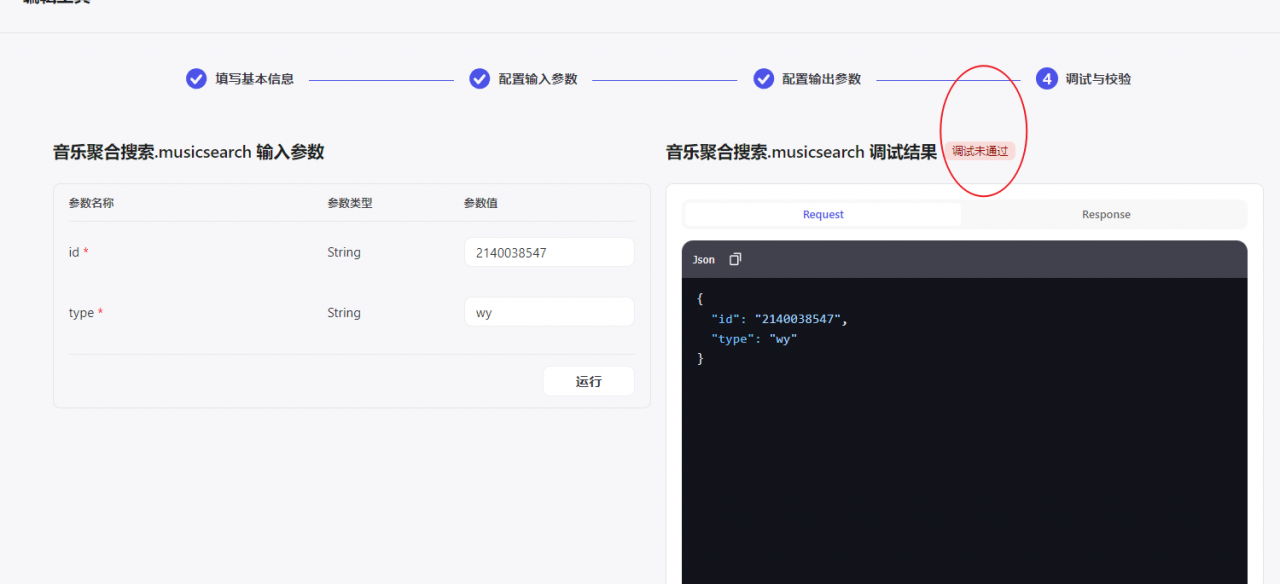The image size is (1280, 584).
Task: Click the step 4 number circle
Action: (1047, 78)
